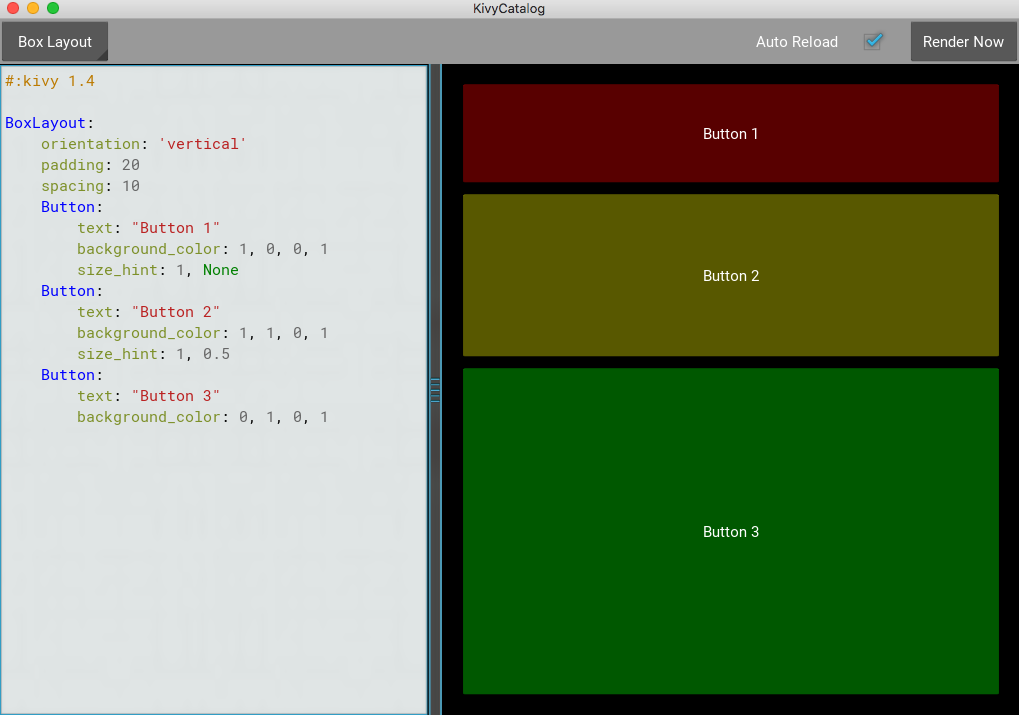The width and height of the screenshot is (1019, 715).
Task: Click the 'size_hint: 1, 0.5' line
Action: [153, 354]
